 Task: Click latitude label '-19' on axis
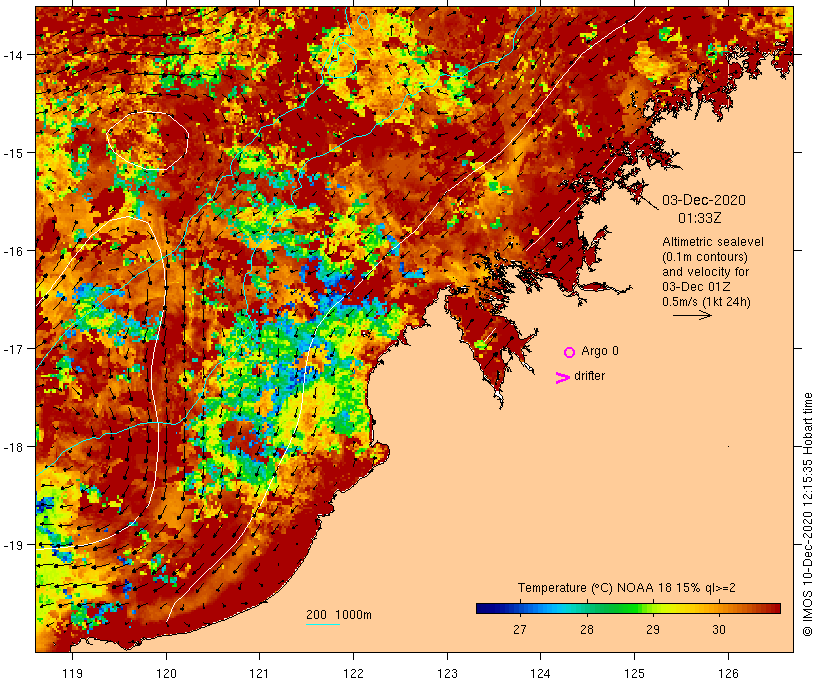click(x=13, y=545)
